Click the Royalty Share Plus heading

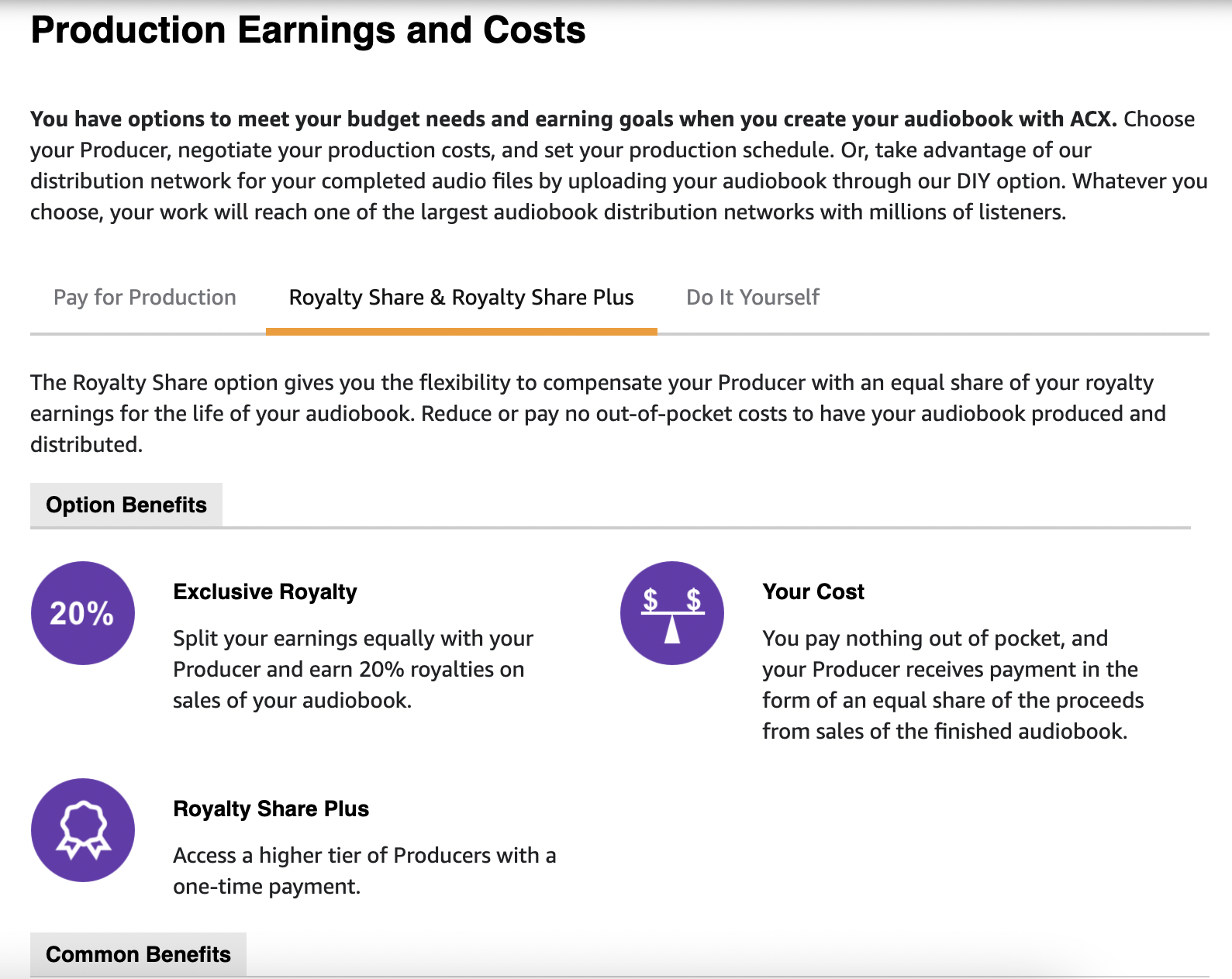click(x=271, y=809)
